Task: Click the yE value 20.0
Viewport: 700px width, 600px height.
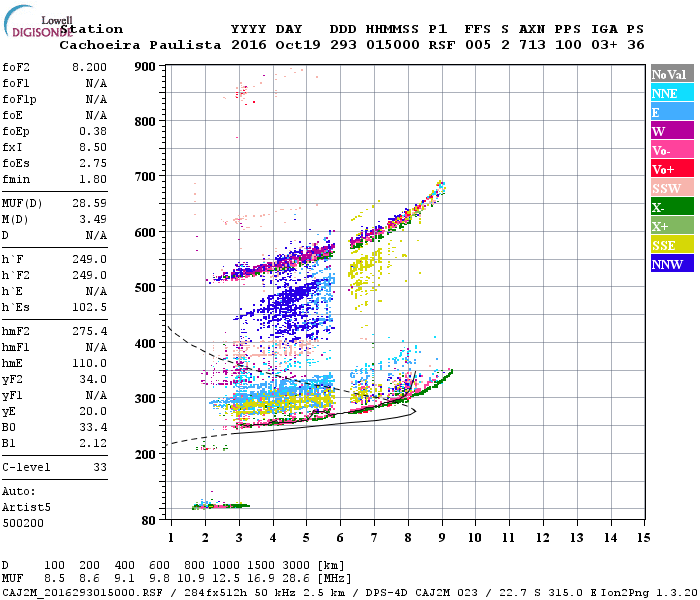Action: [x=93, y=411]
